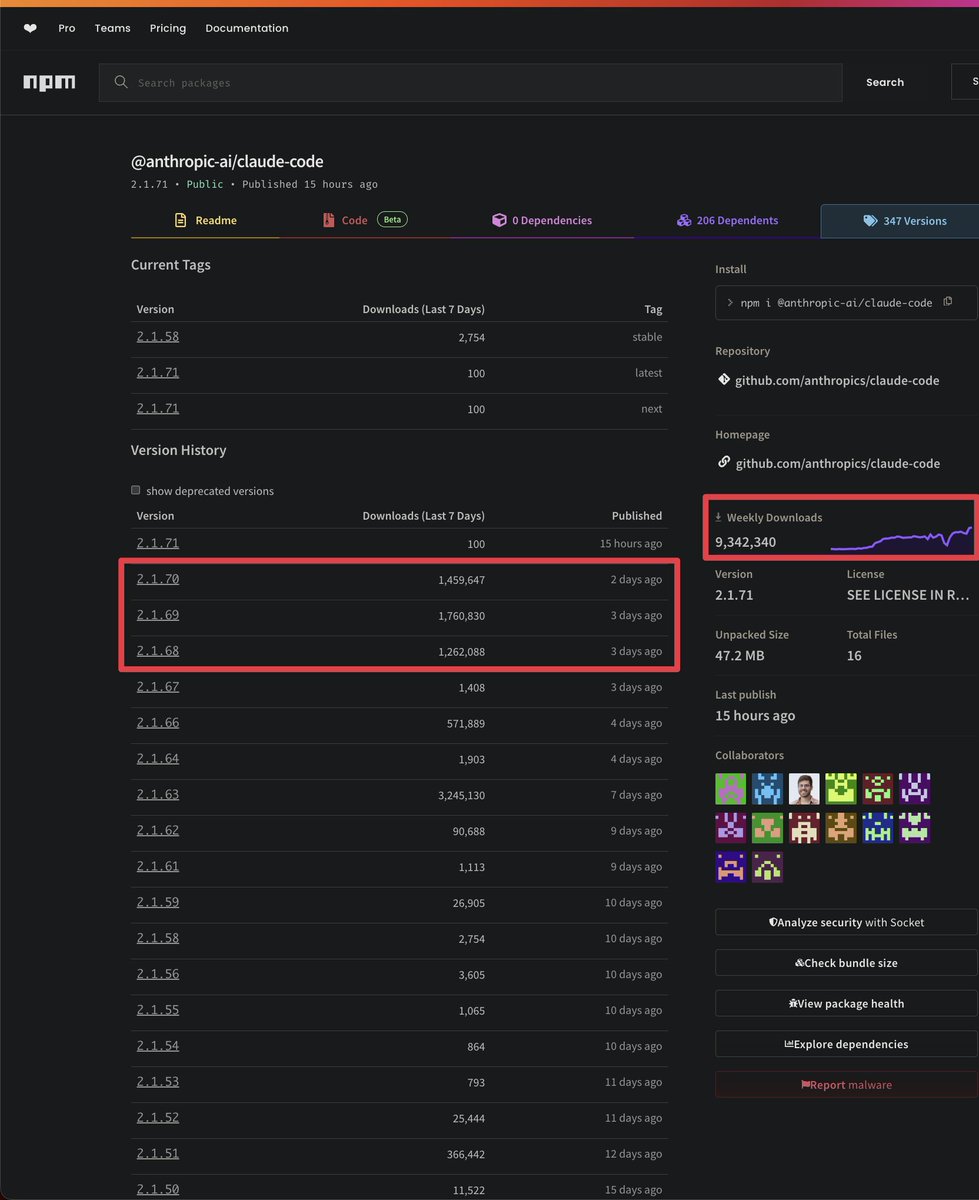Viewport: 979px width, 1200px height.
Task: Click the Dependents cubes icon
Action: pyautogui.click(x=684, y=220)
